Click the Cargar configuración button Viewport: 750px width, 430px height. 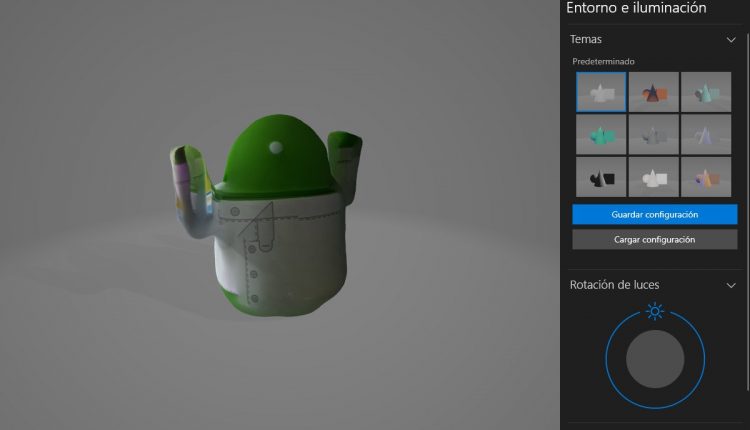pyautogui.click(x=655, y=239)
